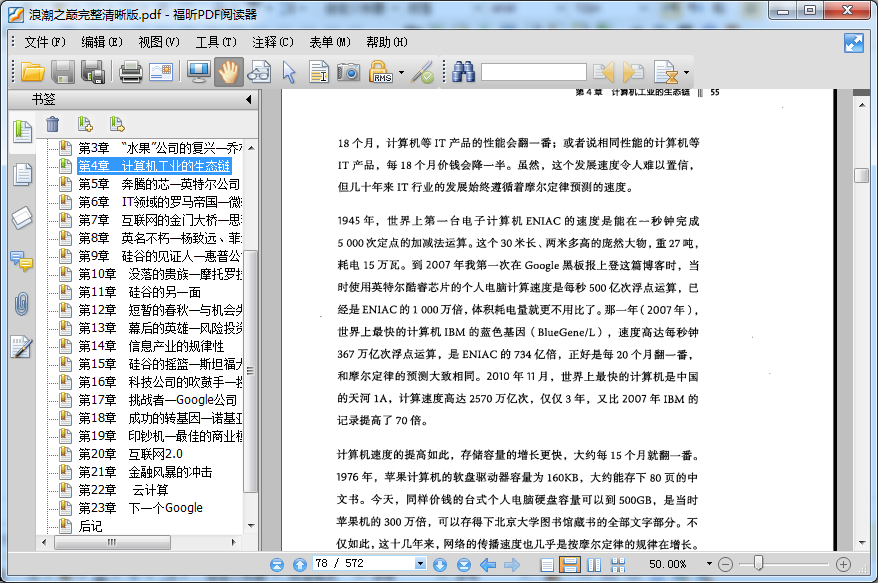Viewport: 878px width, 583px height.
Task: Click the binoculars search icon
Action: coord(464,72)
